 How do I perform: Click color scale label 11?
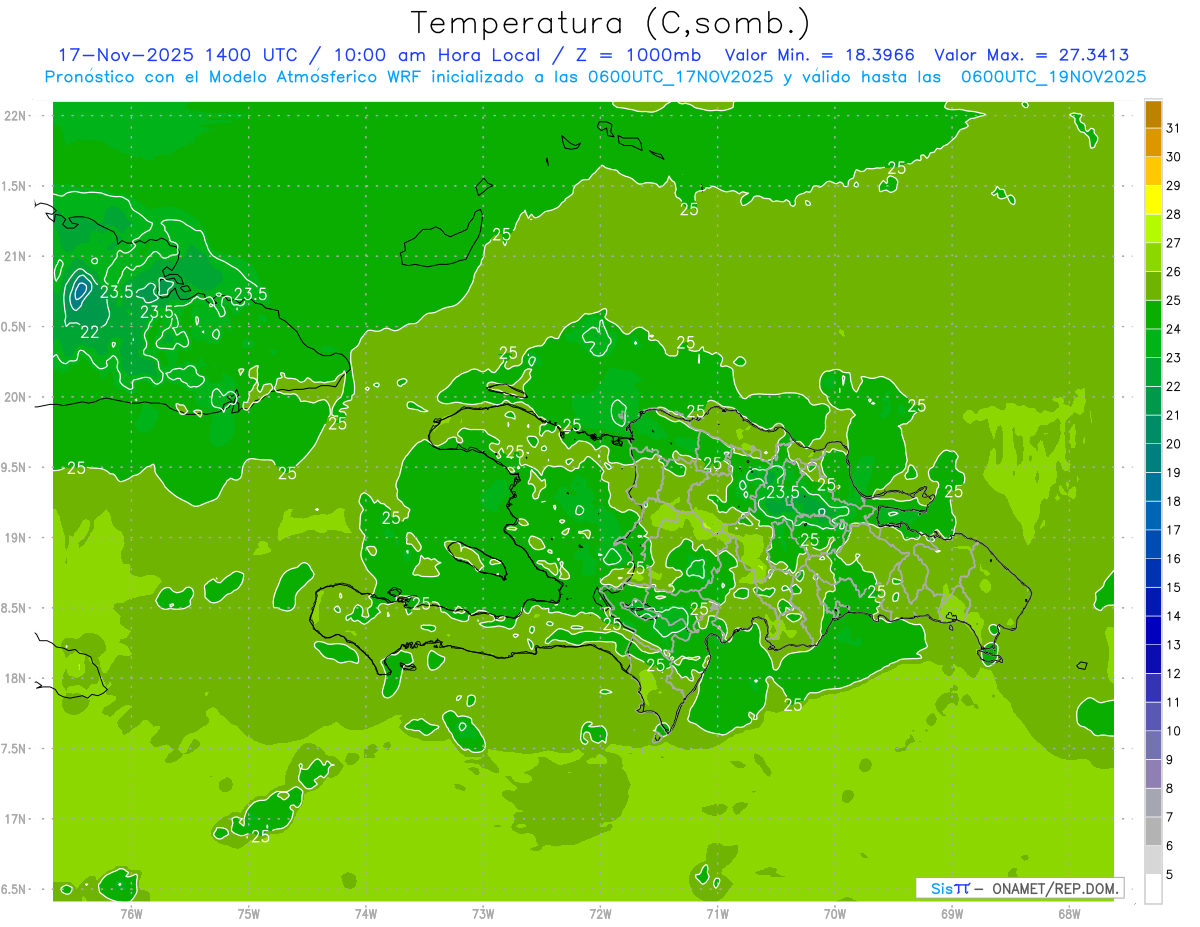pos(1174,703)
